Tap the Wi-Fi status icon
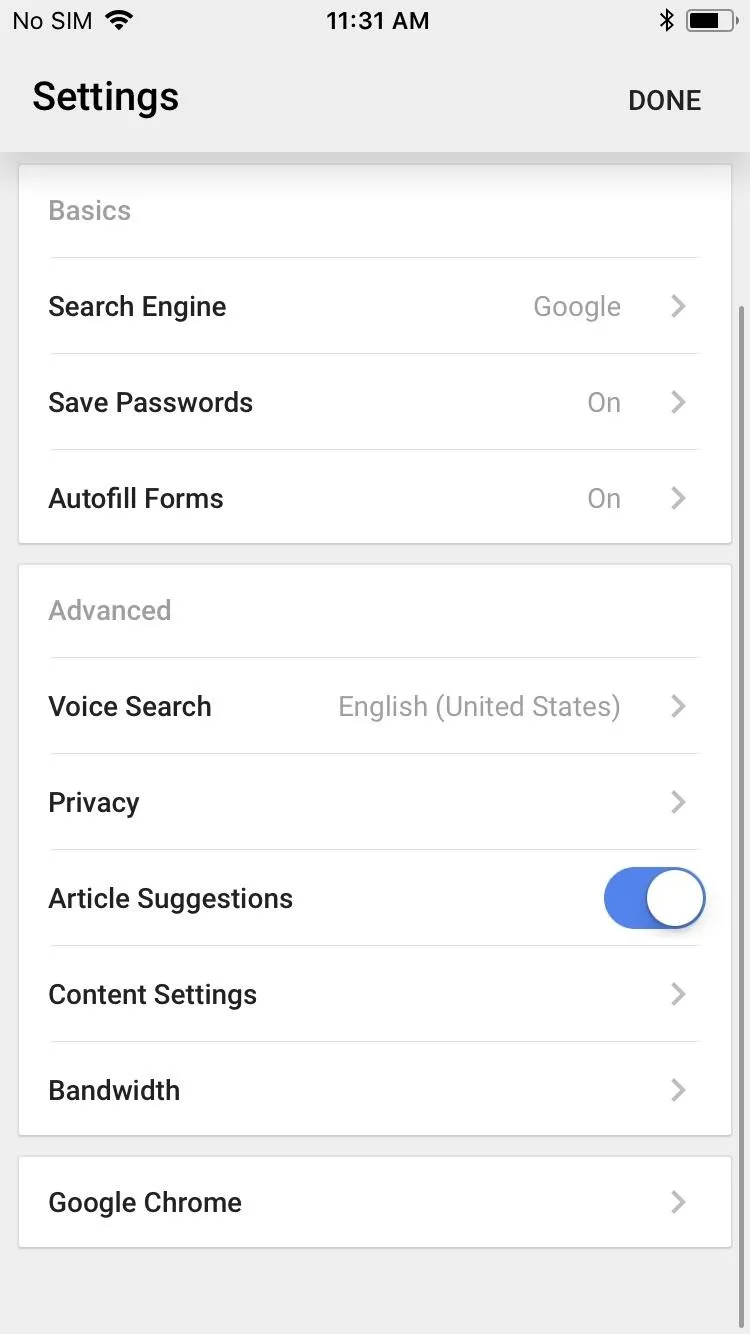 click(119, 20)
